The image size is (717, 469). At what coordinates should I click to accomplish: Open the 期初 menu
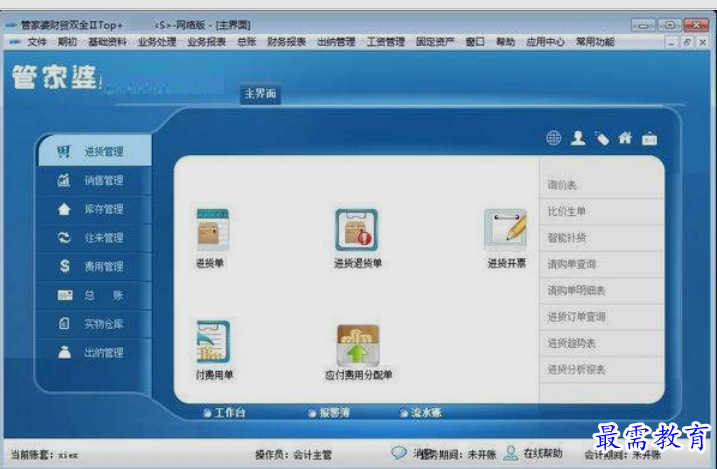pyautogui.click(x=67, y=42)
